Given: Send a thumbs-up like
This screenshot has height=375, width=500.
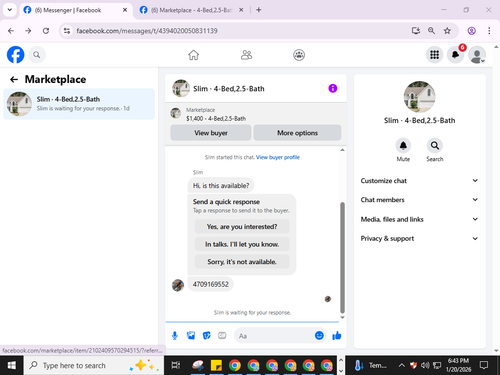Looking at the screenshot, I should click(337, 336).
